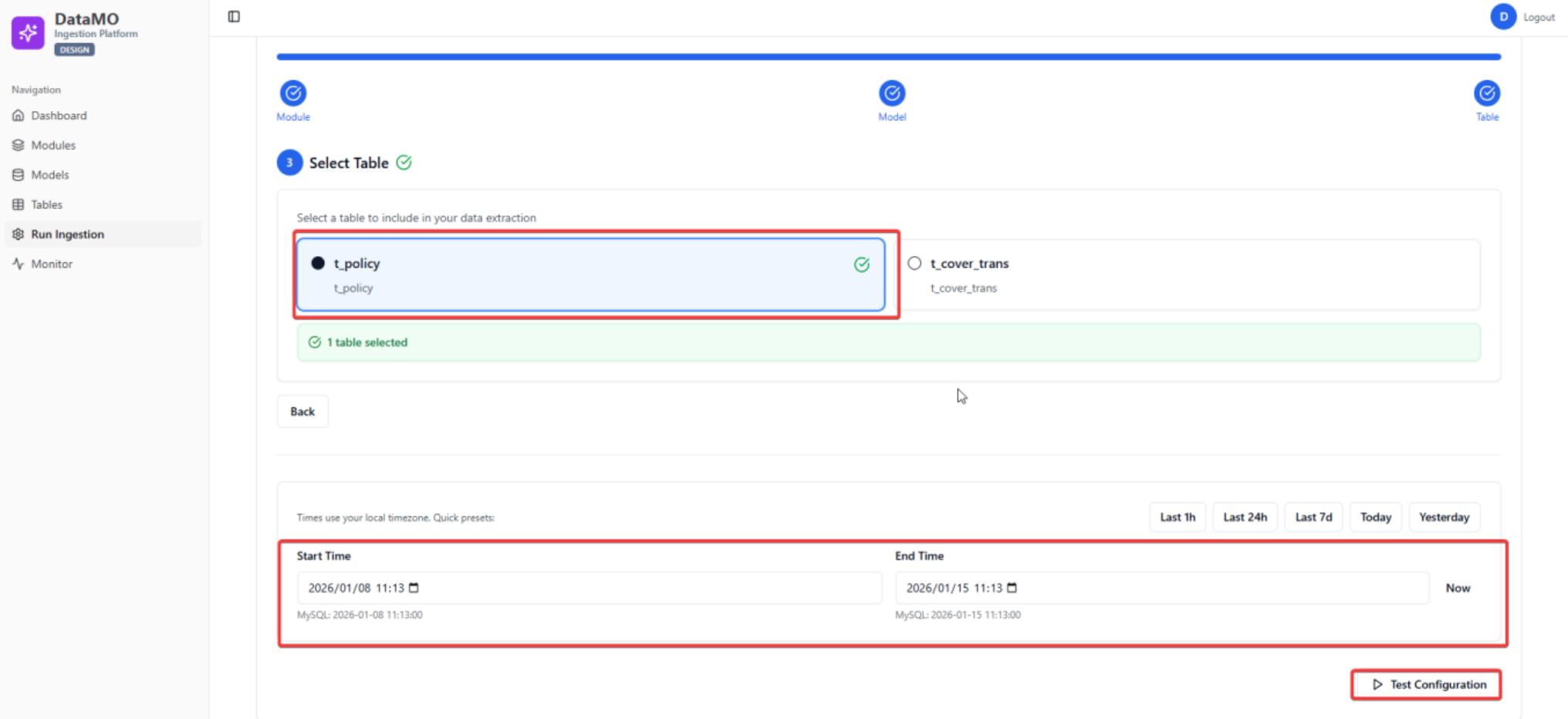Click the 'Times use your local timezone' note
Screen dimensions: 1568x719
(395, 518)
